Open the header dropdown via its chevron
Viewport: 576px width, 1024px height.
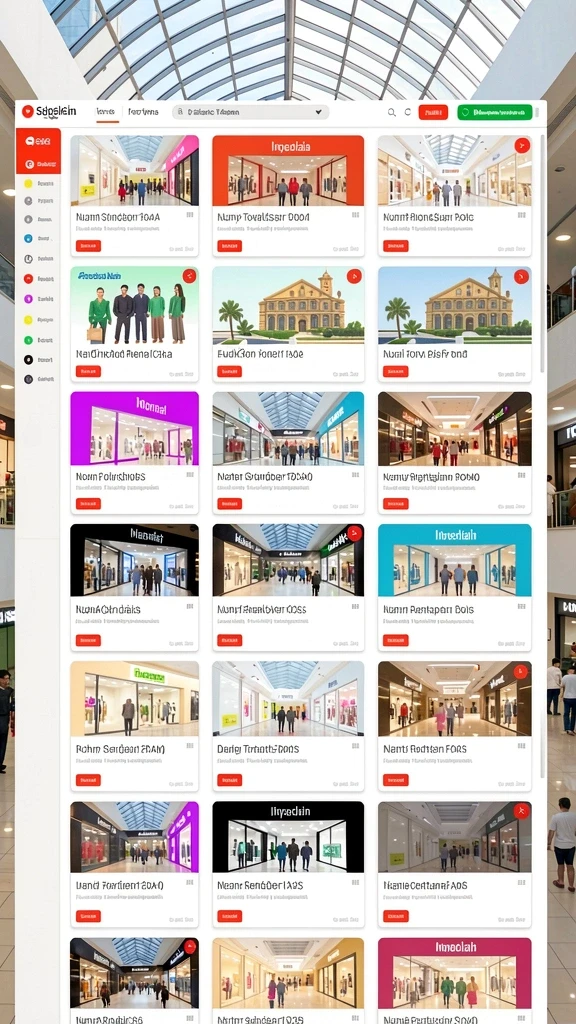coord(319,112)
